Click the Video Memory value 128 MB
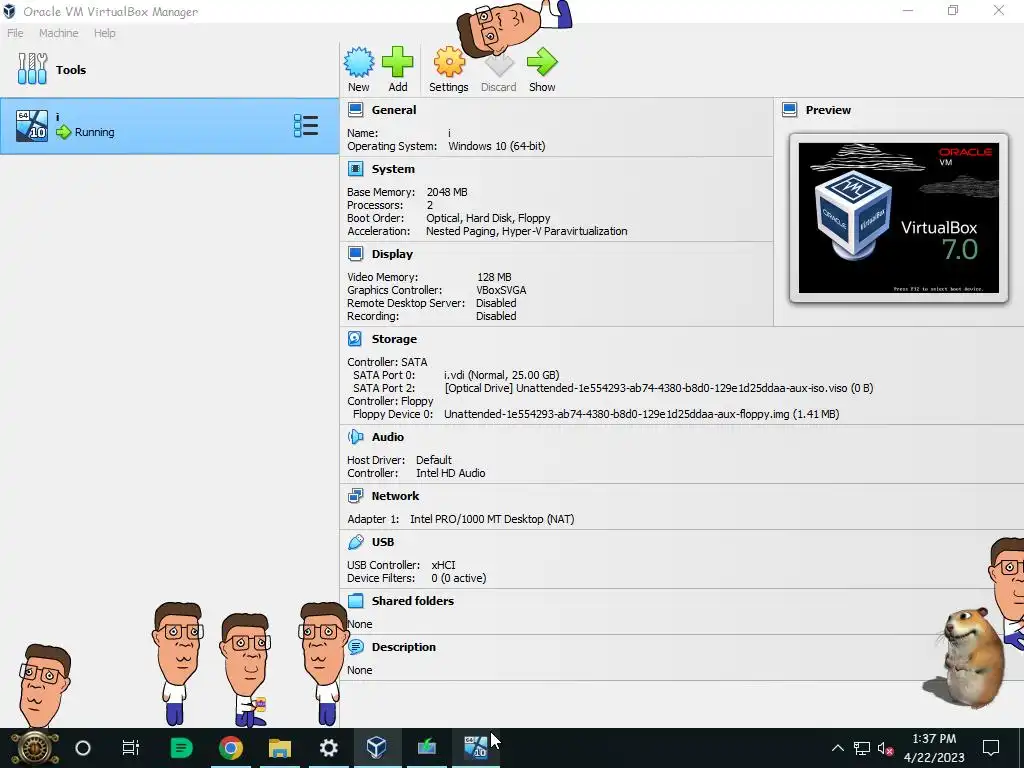Viewport: 1024px width, 768px height. pyautogui.click(x=494, y=277)
